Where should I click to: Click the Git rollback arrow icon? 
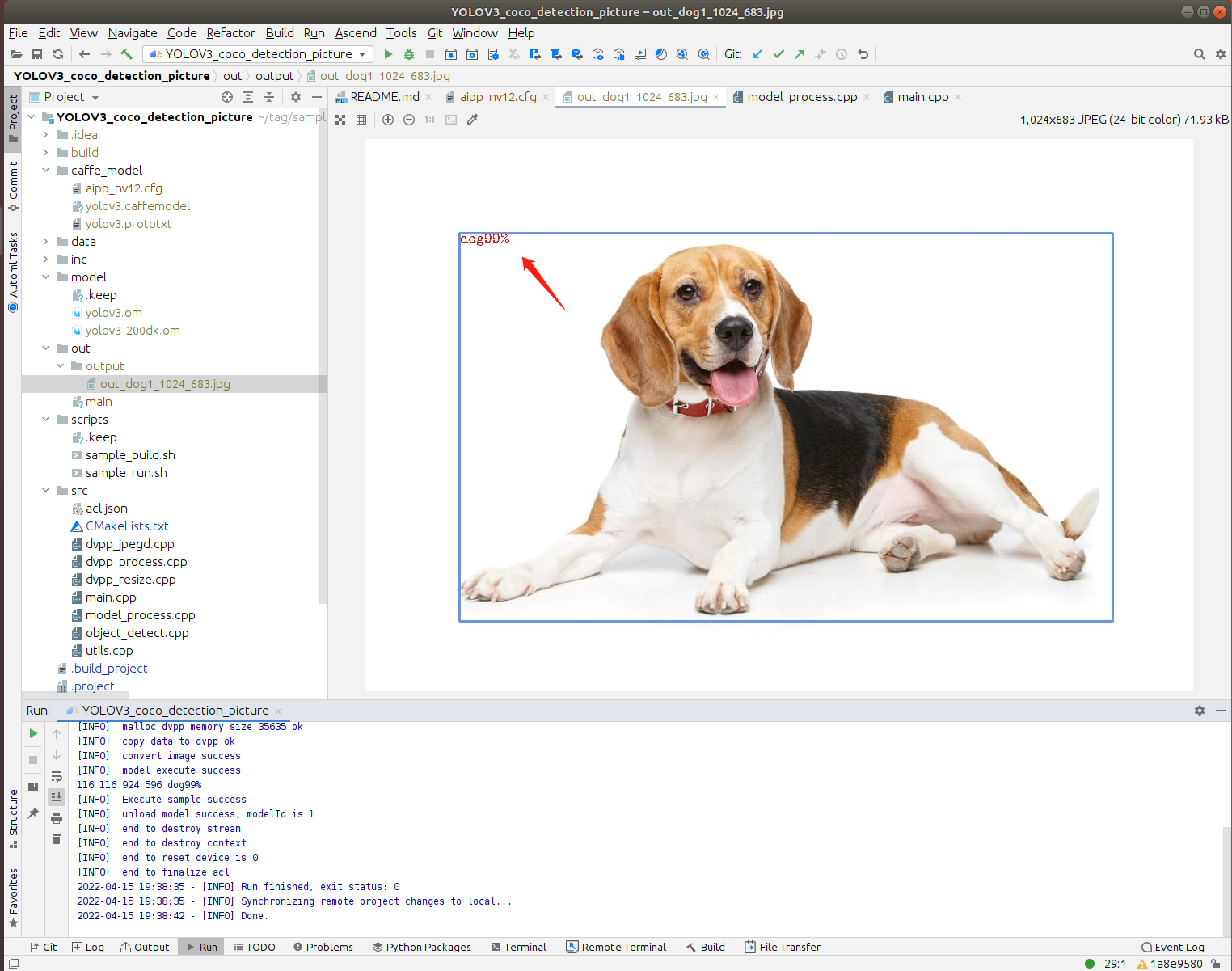tap(863, 54)
